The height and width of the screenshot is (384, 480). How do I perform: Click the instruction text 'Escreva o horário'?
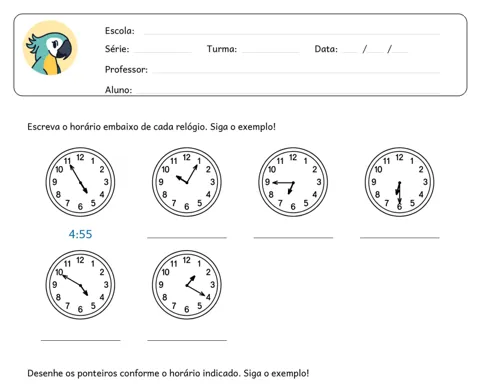coord(64,127)
